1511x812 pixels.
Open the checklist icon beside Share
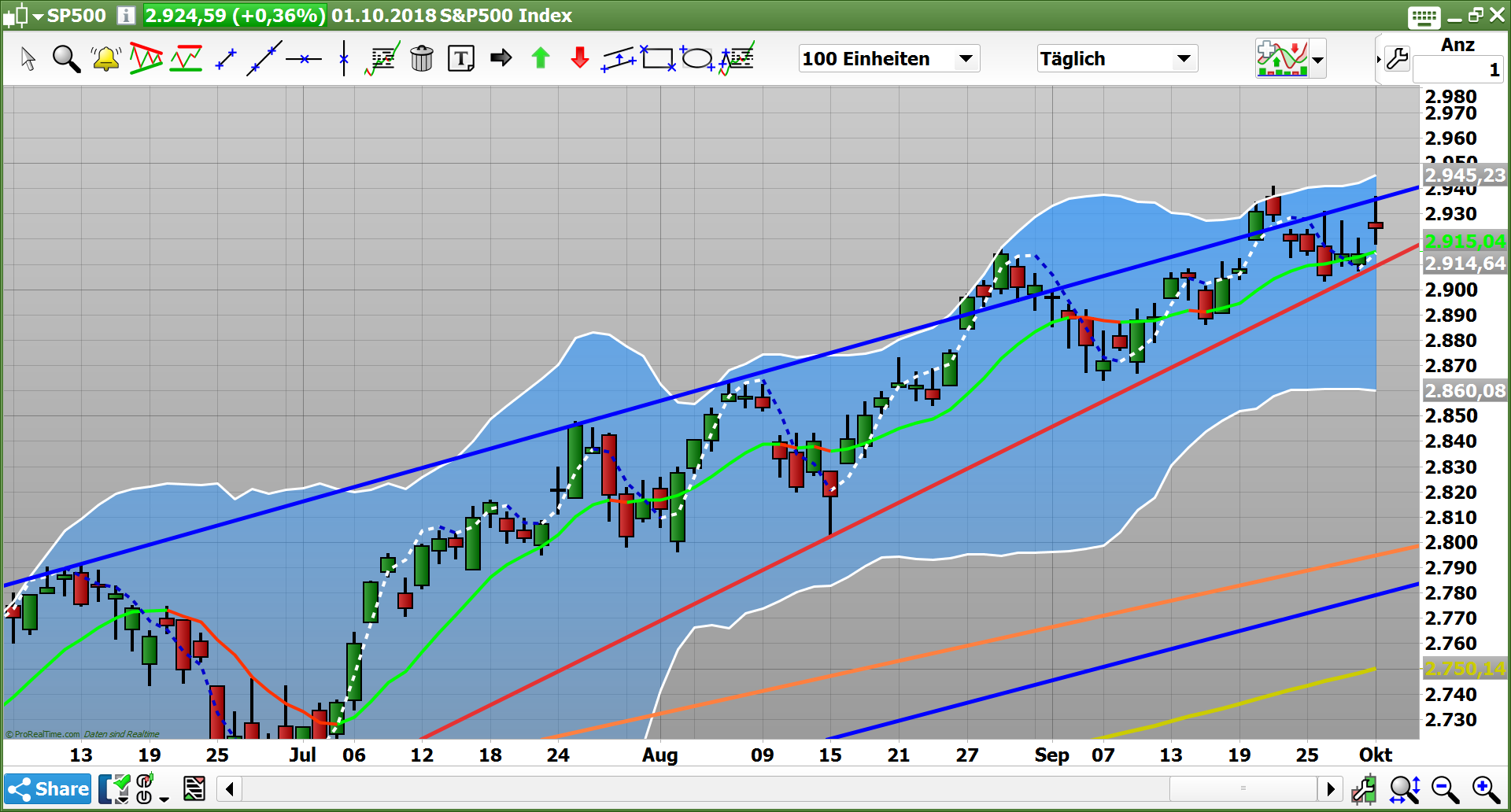115,788
